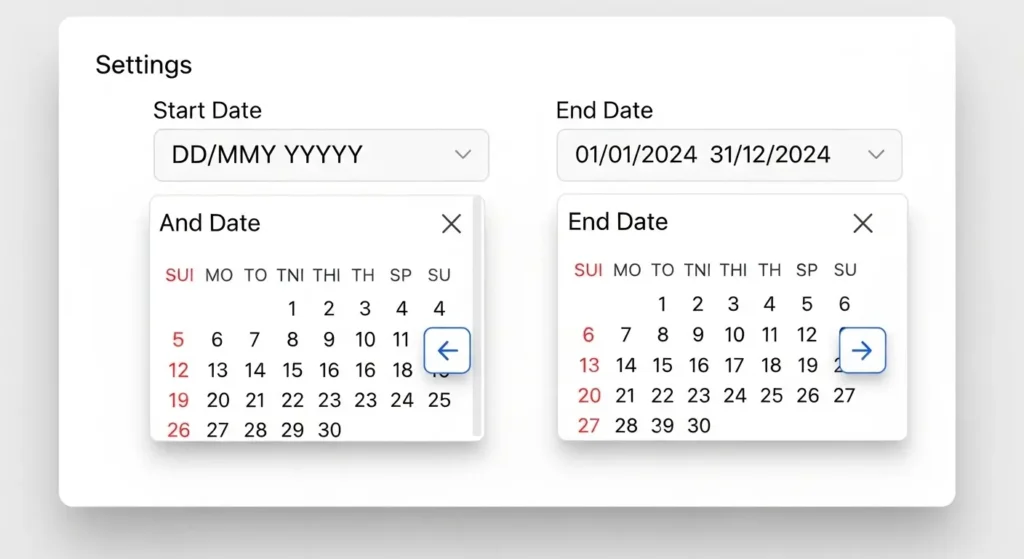Viewport: 1024px width, 559px height.
Task: Select day 25 in the left calendar
Action: coord(439,400)
